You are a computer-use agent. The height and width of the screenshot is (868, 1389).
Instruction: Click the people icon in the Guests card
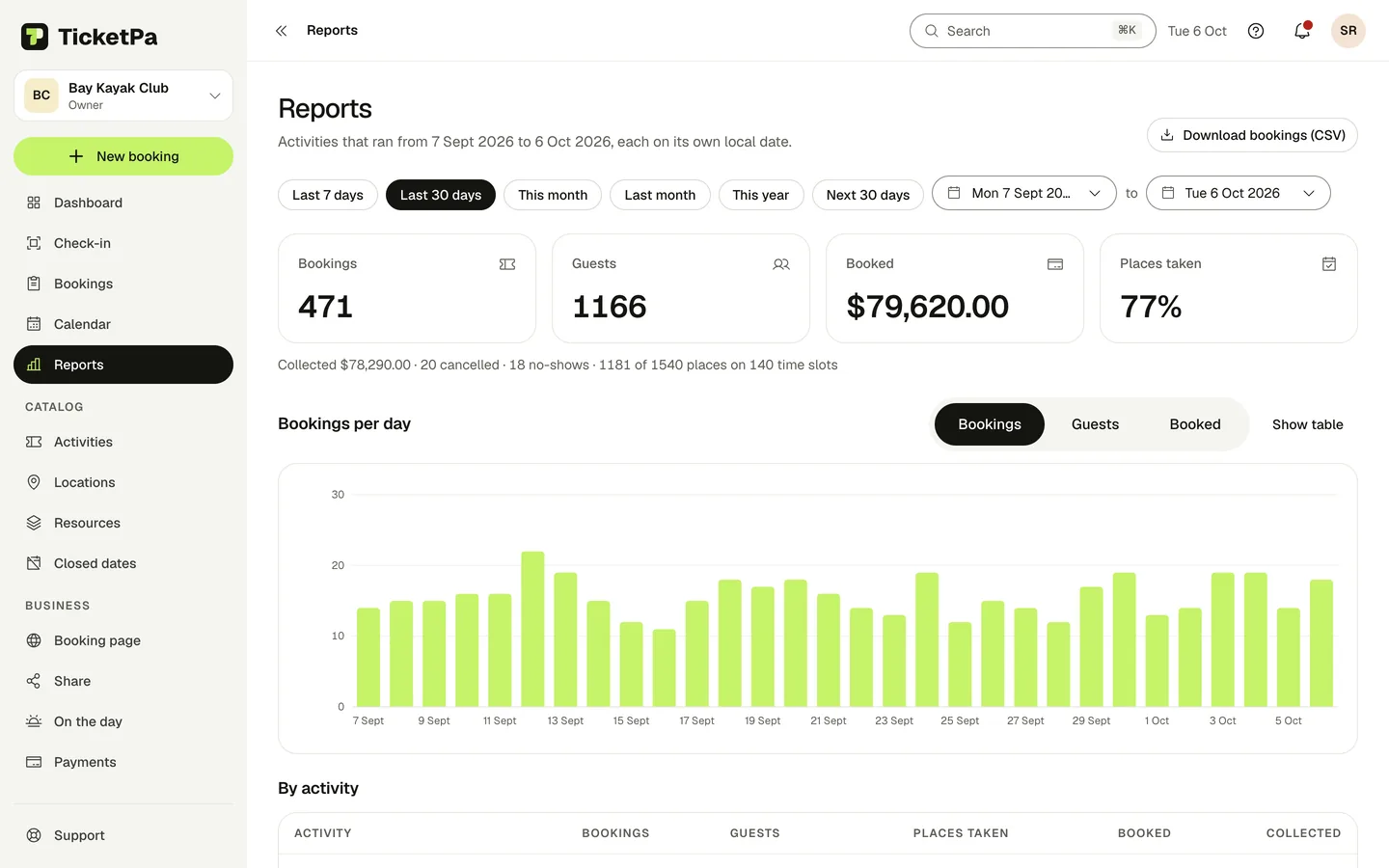tap(781, 264)
